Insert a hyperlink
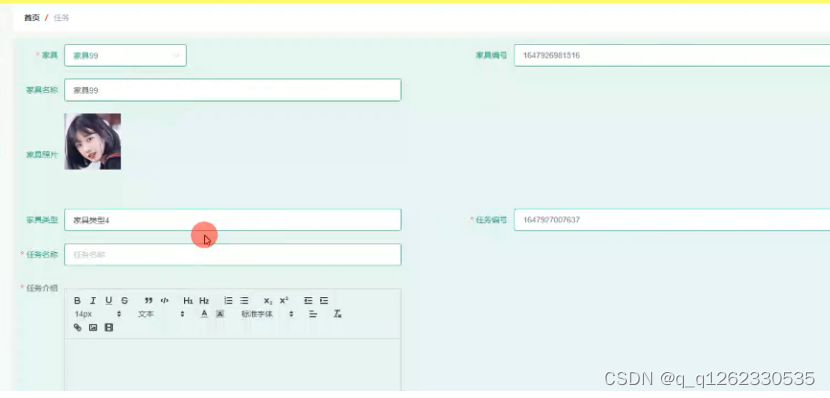Screen dimensions: 830x398 (x=77, y=328)
